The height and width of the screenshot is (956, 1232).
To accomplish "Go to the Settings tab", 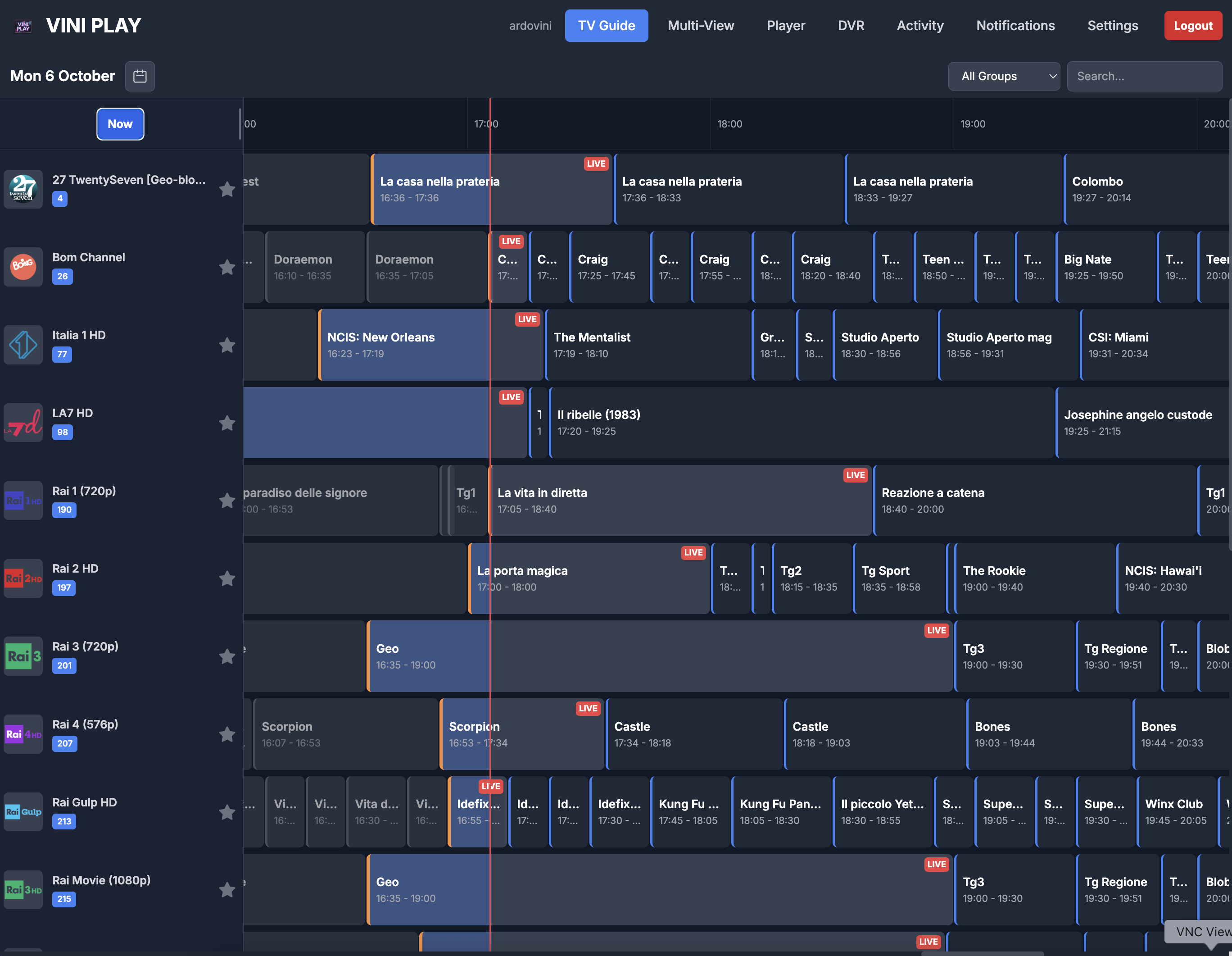I will click(x=1112, y=25).
